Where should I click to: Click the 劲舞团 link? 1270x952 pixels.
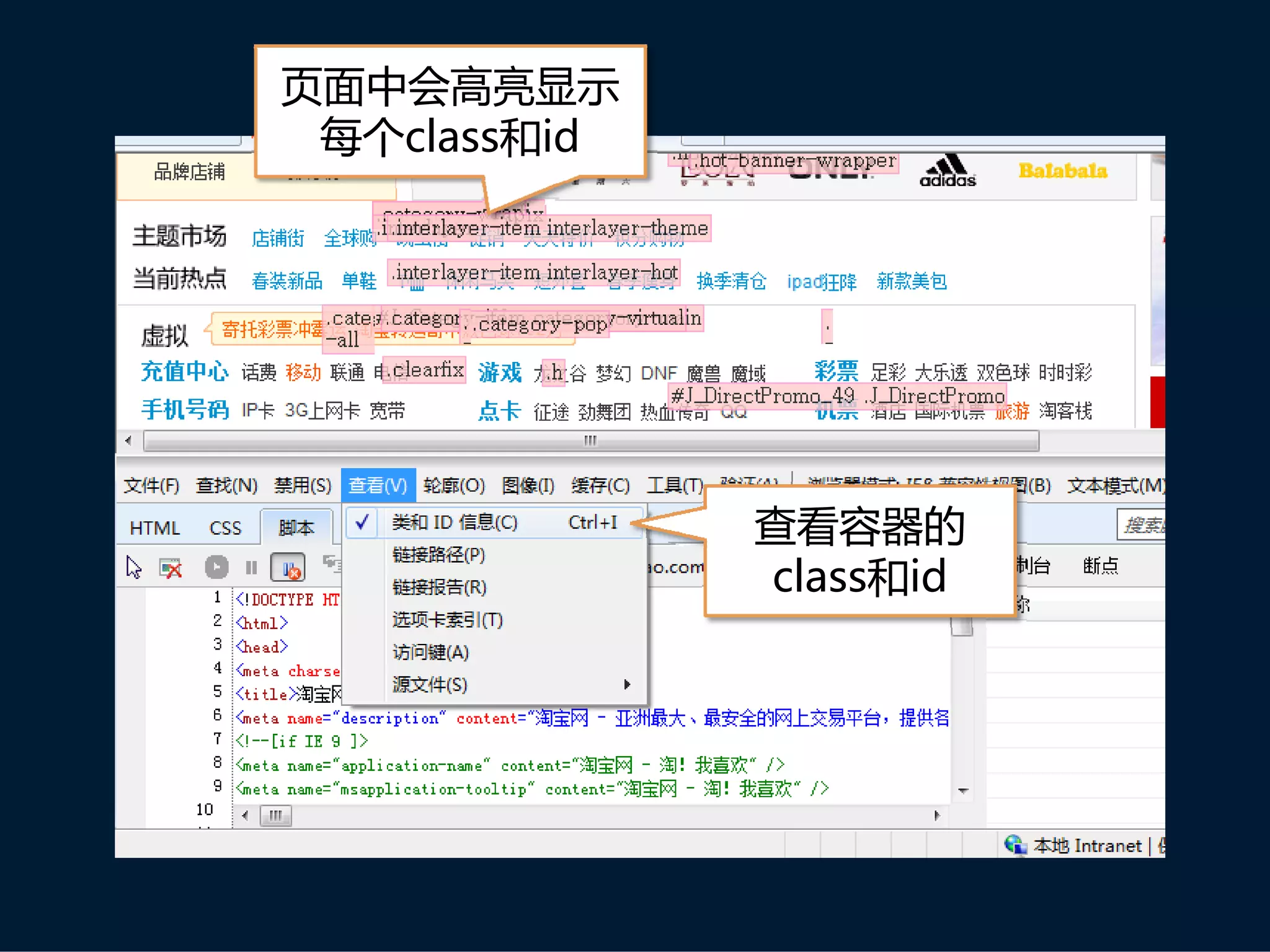tap(605, 411)
